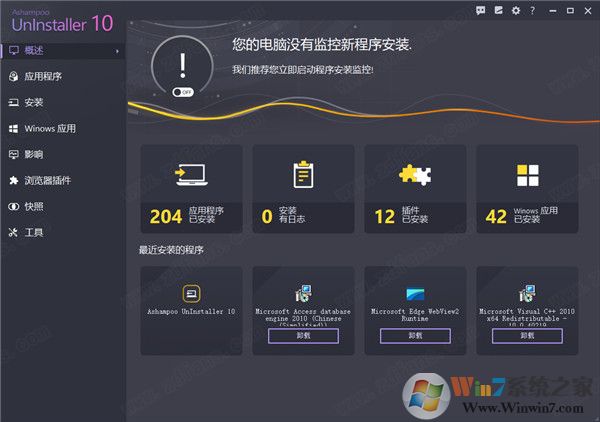This screenshot has width=600, height=422.
Task: Go to the 安装 install section
Action: [x=63, y=103]
